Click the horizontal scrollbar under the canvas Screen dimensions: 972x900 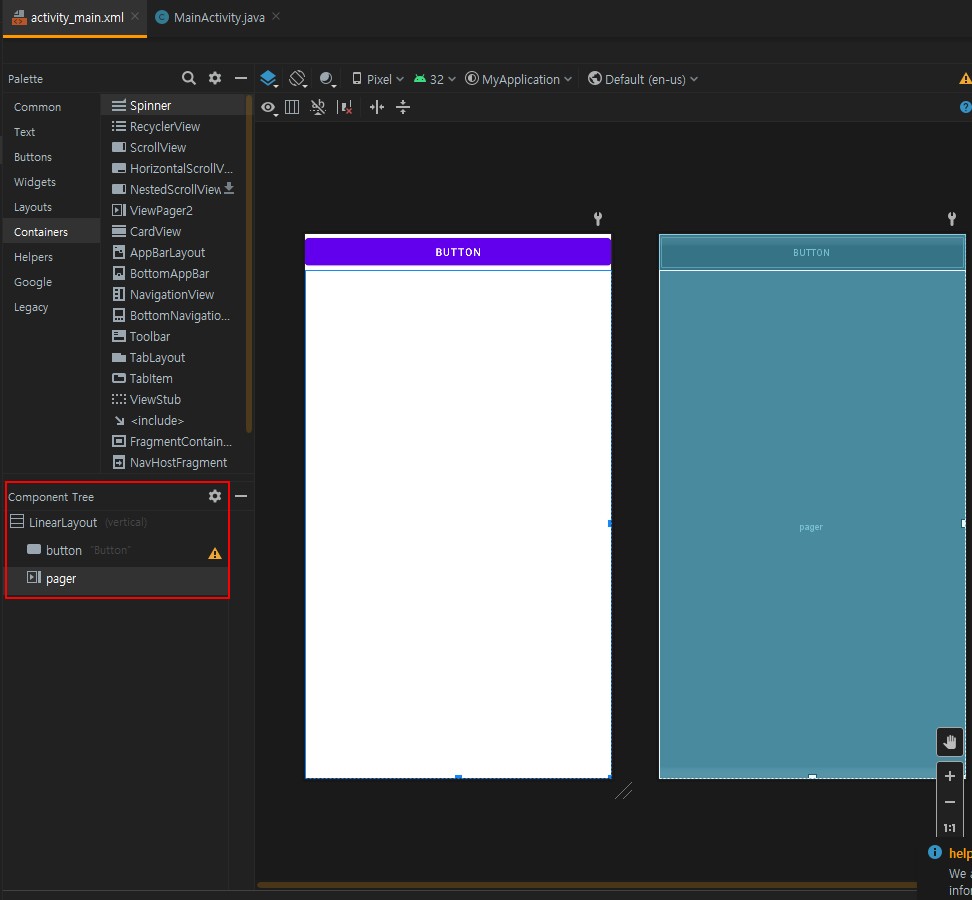(x=586, y=885)
